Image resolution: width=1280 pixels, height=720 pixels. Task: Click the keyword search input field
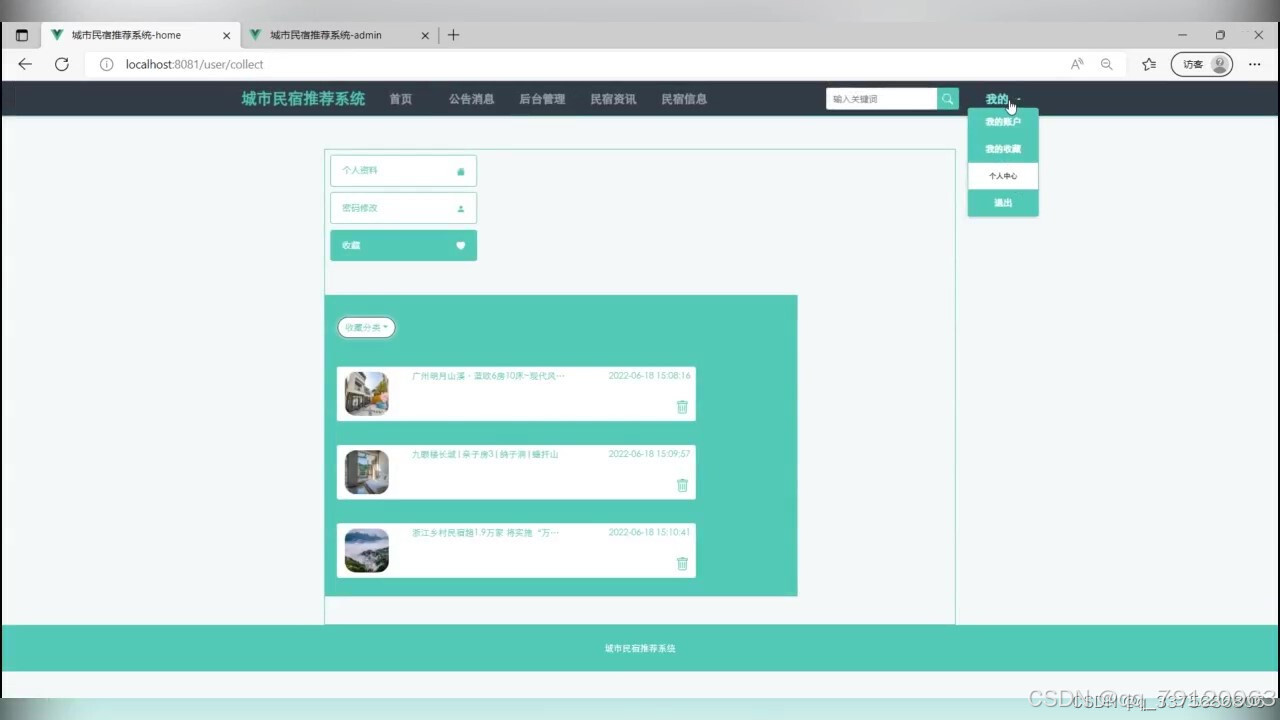pyautogui.click(x=882, y=99)
